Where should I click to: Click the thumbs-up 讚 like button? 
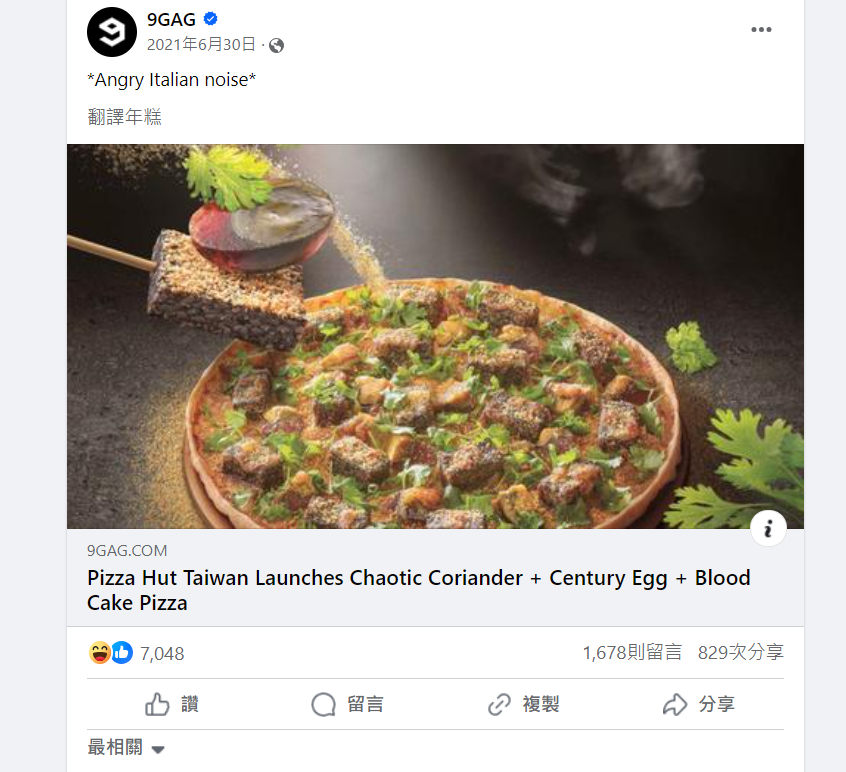(172, 704)
